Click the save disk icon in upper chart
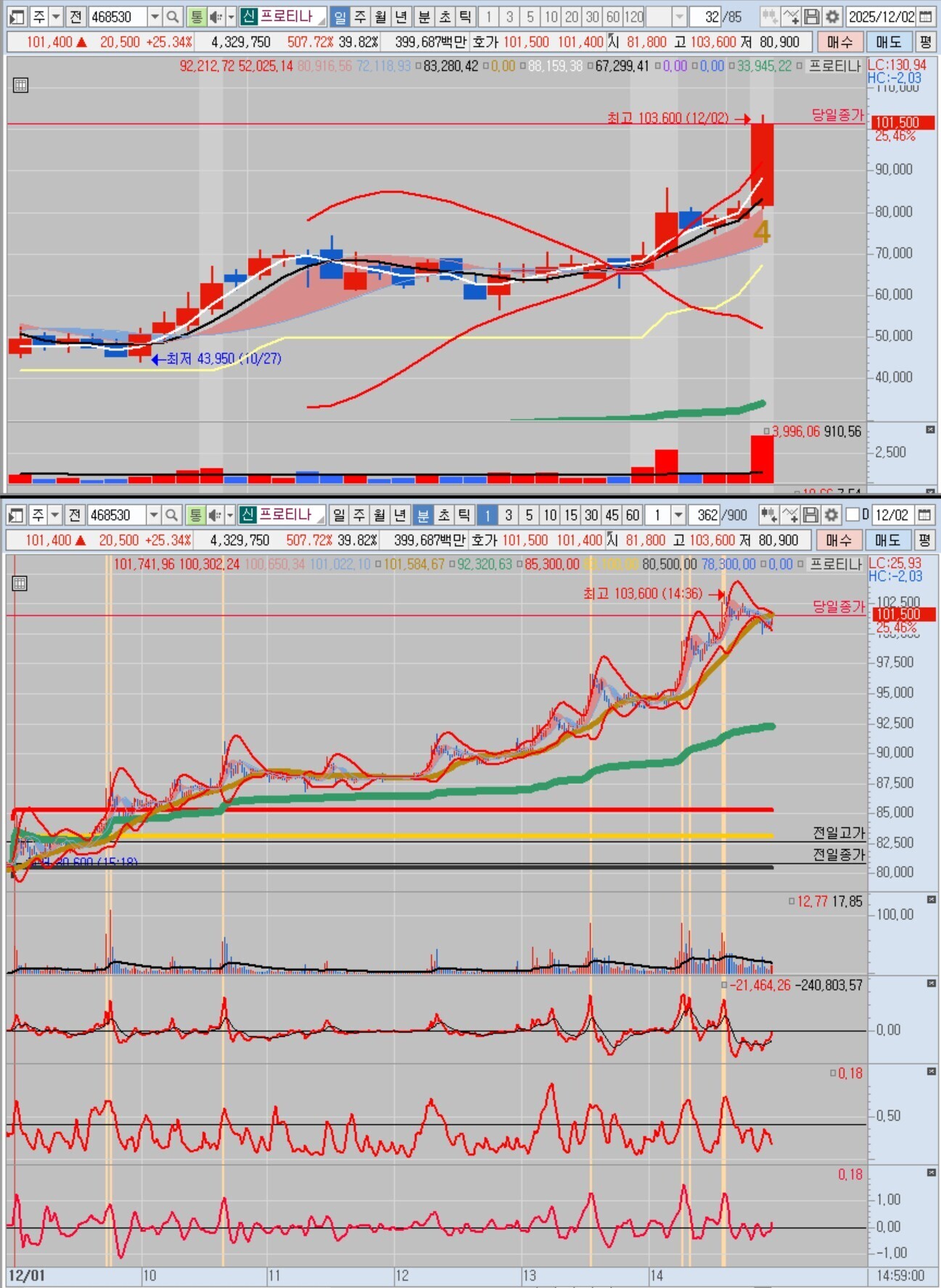The image size is (941, 1288). (x=812, y=17)
